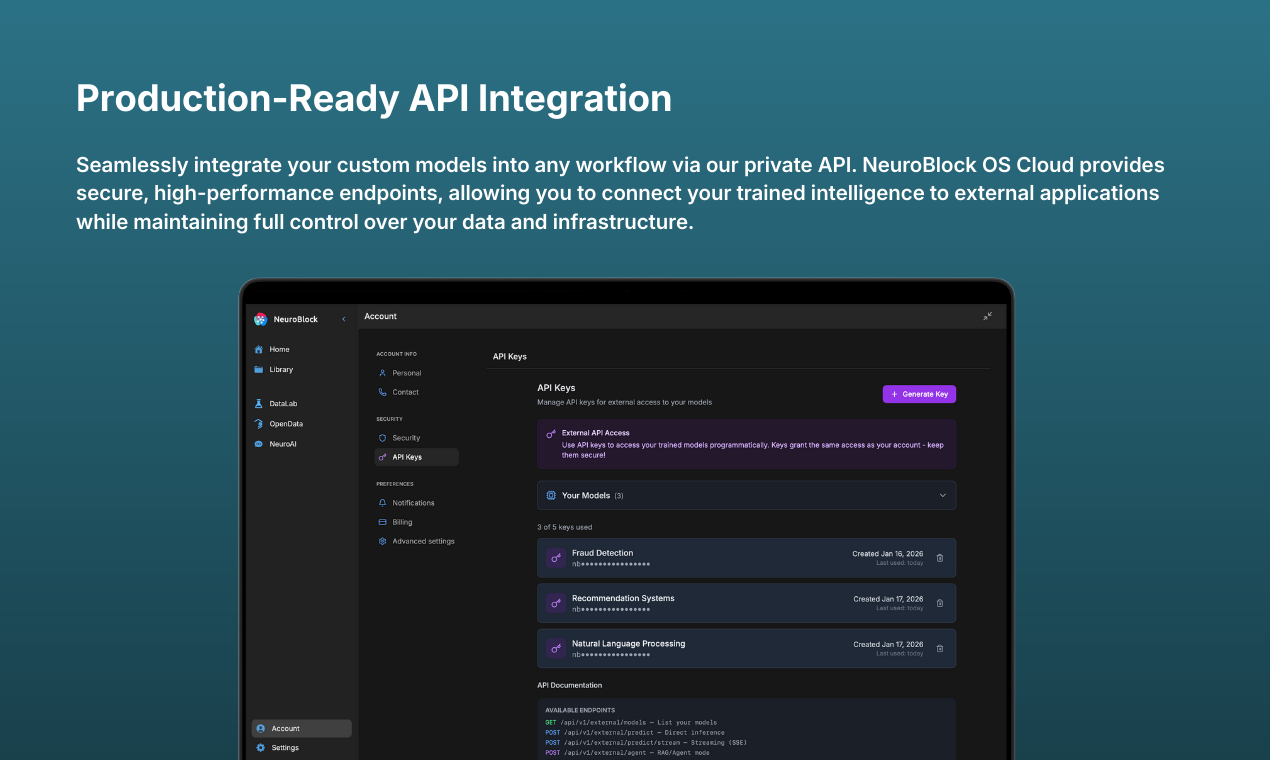Delete the Fraud Detection key

(x=940, y=558)
